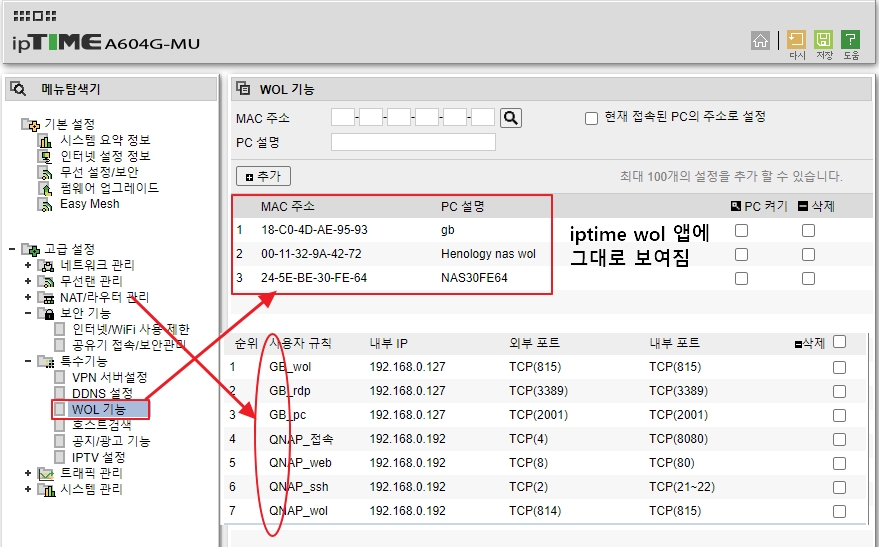Open 시스템 요약 정보 in menu tree
879x547 pixels.
pyautogui.click(x=105, y=140)
